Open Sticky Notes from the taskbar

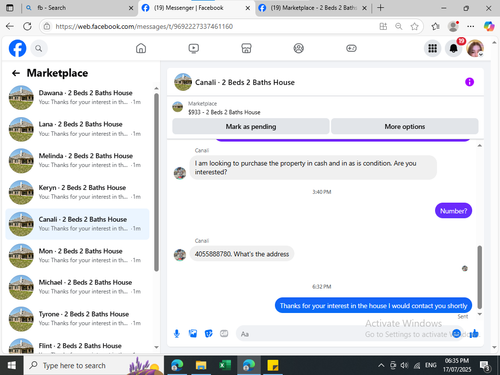[273, 365]
